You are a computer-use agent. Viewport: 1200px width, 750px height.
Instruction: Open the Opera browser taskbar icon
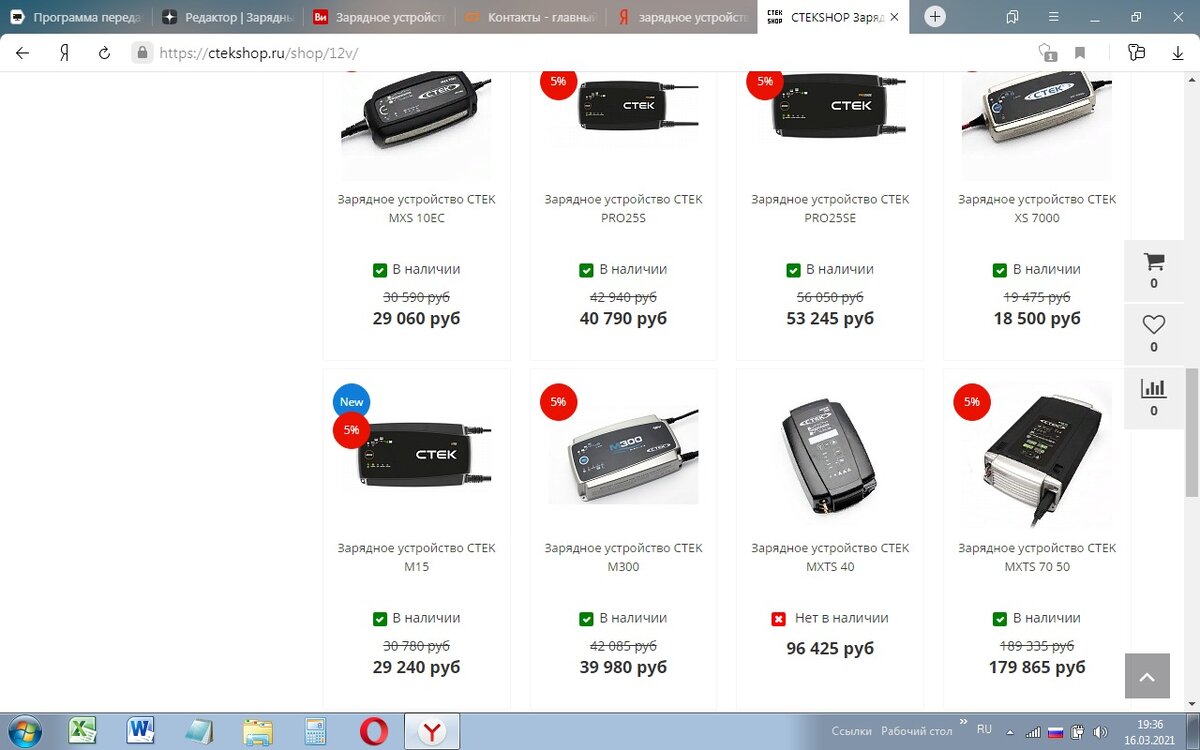pos(374,731)
